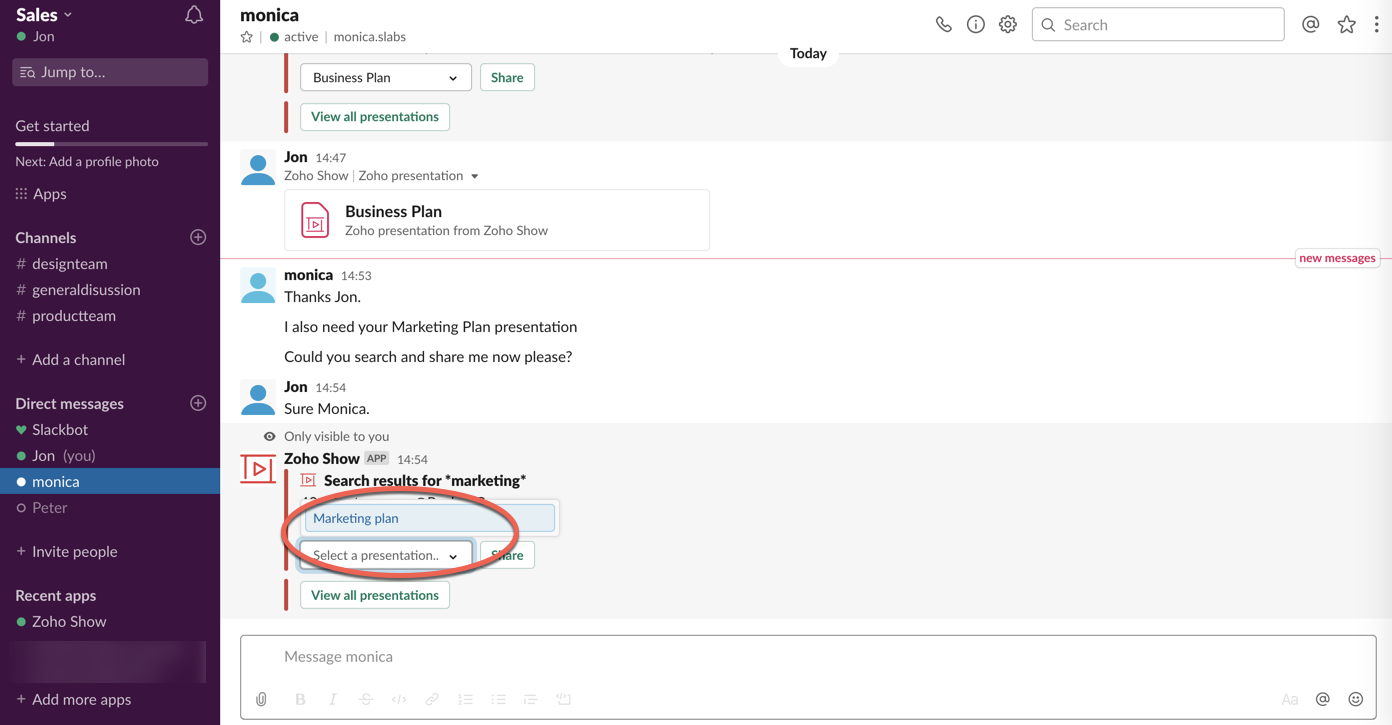The image size is (1392, 725).
Task: Toggle strikethrough formatting in composer
Action: [x=366, y=699]
